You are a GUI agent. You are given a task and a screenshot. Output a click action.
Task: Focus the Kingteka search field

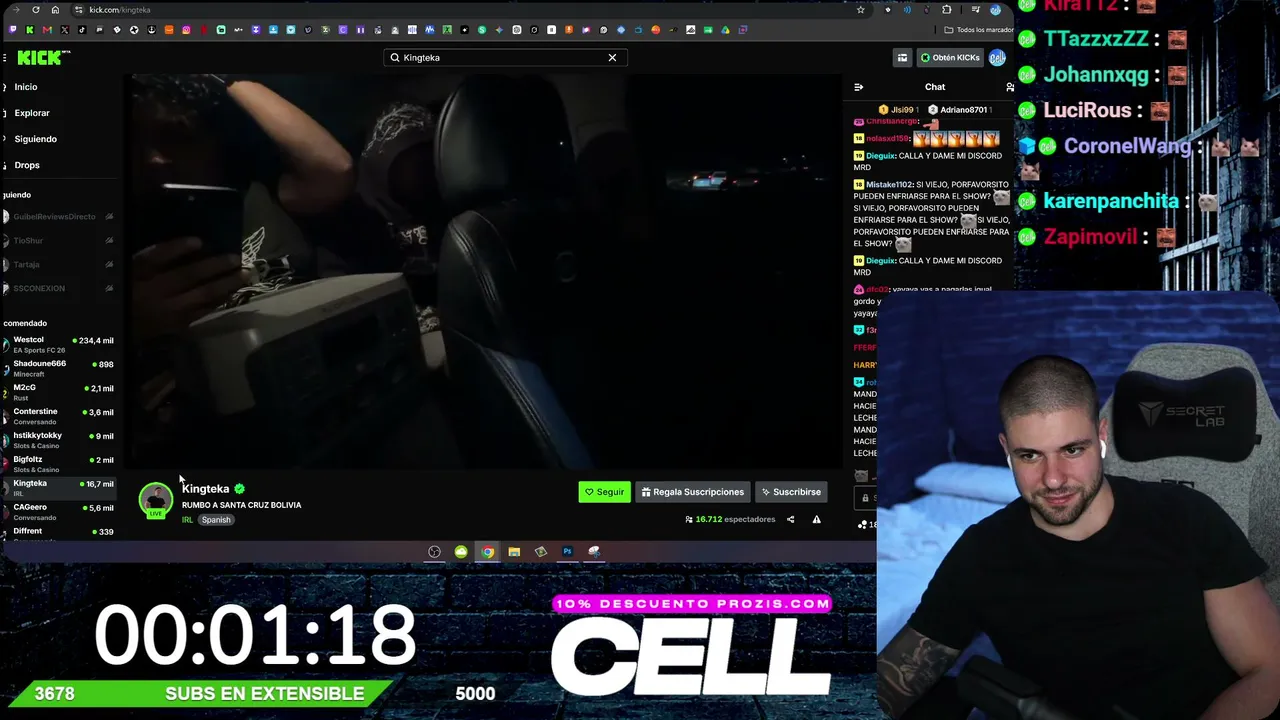505,57
